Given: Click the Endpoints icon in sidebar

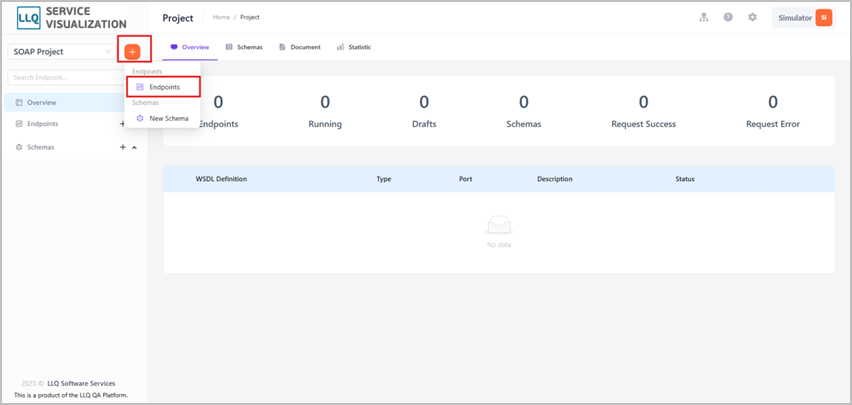Looking at the screenshot, I should pos(19,123).
